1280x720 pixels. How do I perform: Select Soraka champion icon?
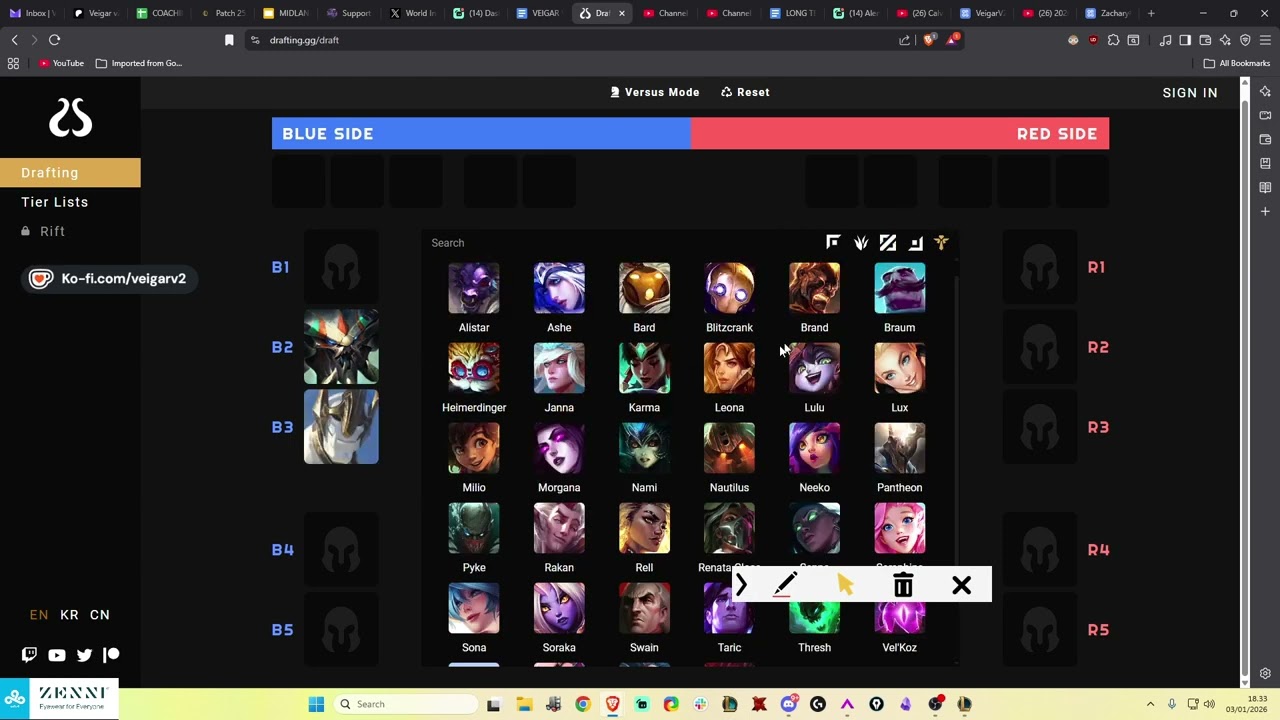pyautogui.click(x=559, y=608)
